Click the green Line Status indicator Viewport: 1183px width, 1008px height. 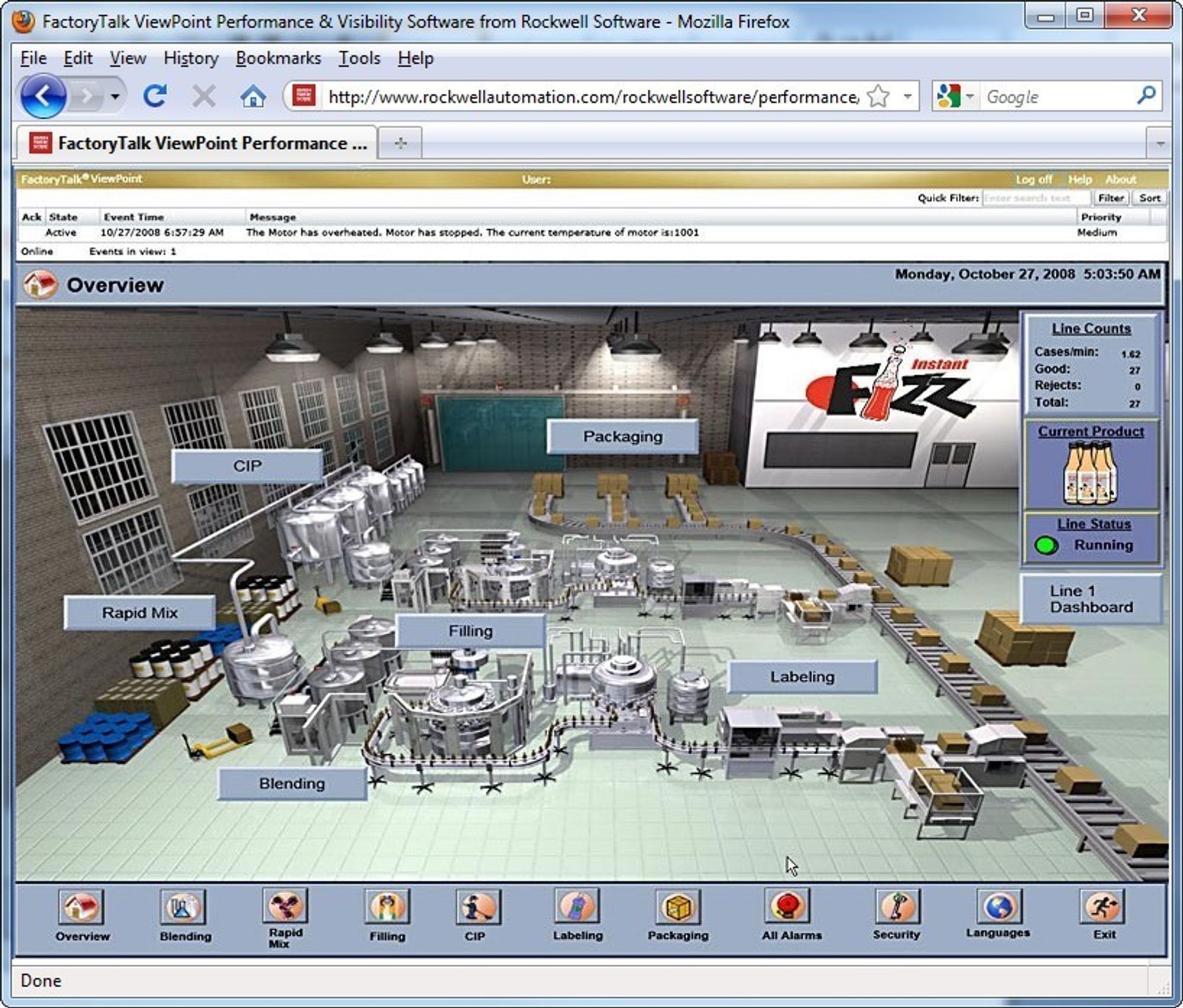1046,545
